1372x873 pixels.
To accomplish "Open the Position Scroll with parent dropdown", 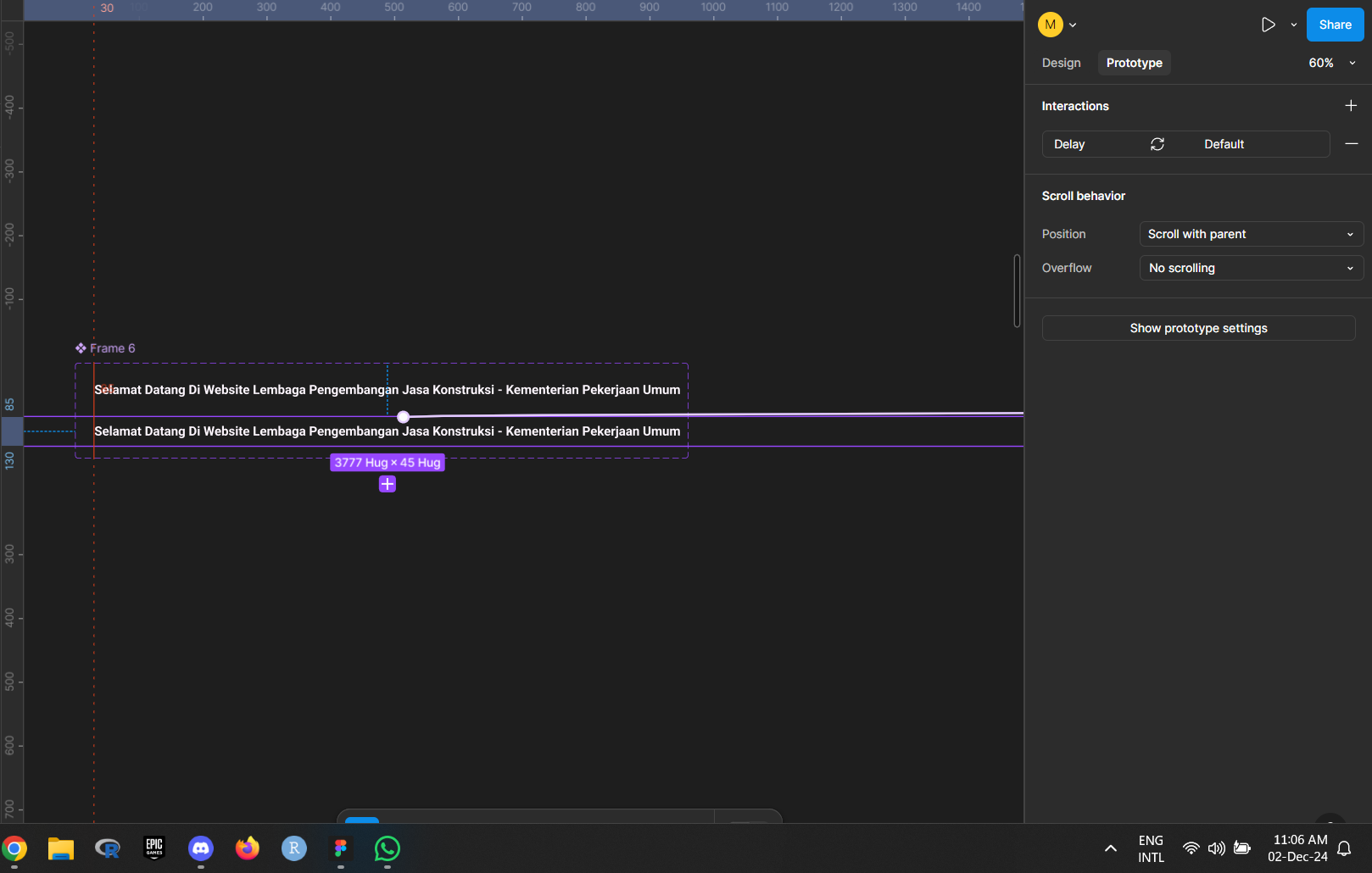I will point(1251,234).
